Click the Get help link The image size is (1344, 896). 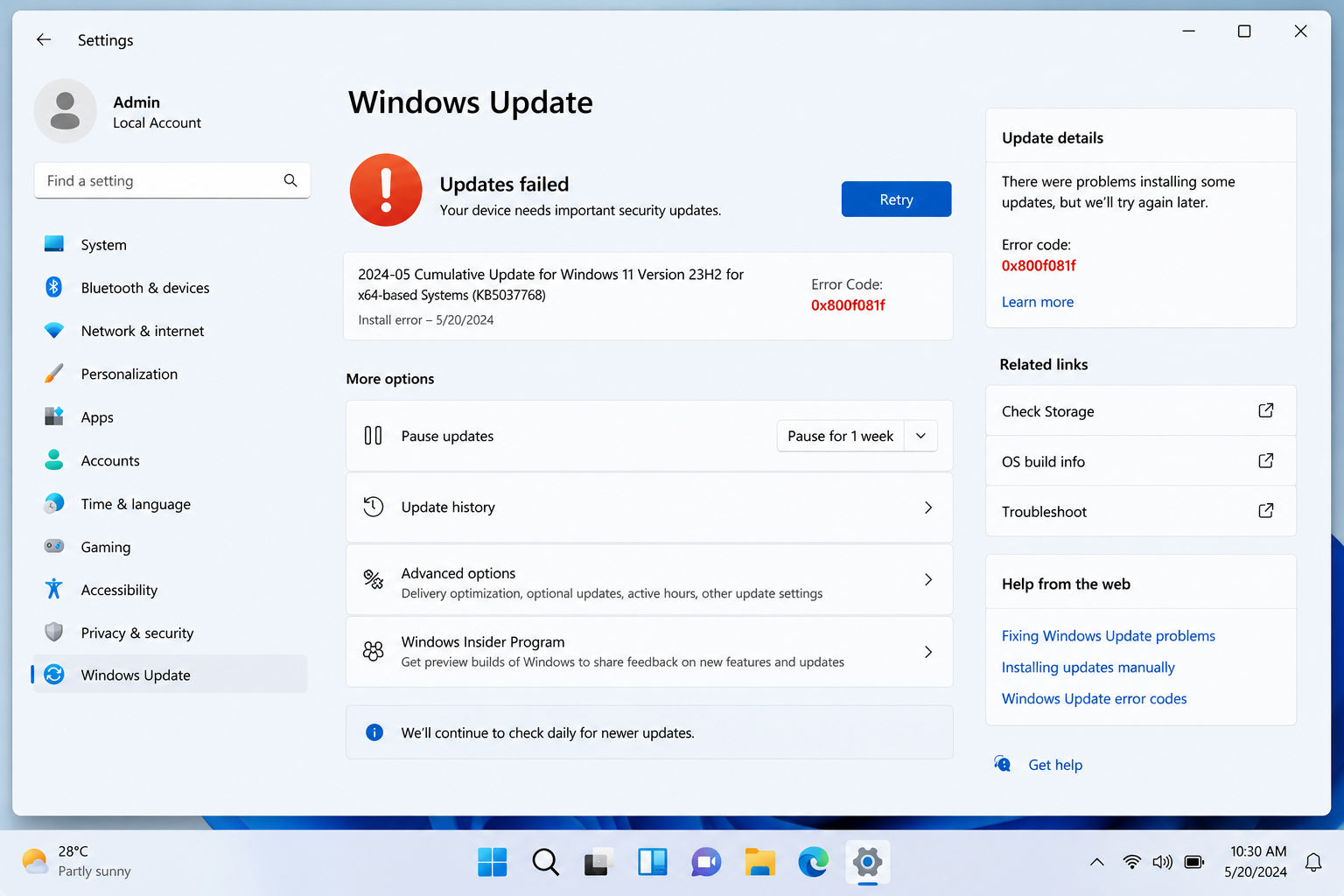tap(1055, 765)
